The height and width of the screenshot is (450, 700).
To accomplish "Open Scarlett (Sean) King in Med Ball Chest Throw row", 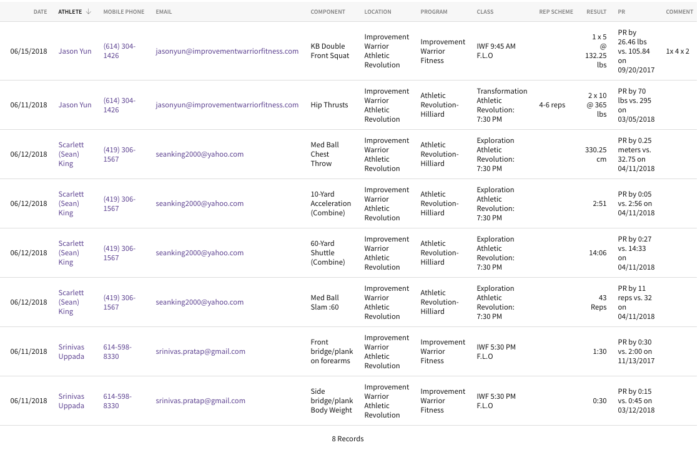I will coord(71,154).
